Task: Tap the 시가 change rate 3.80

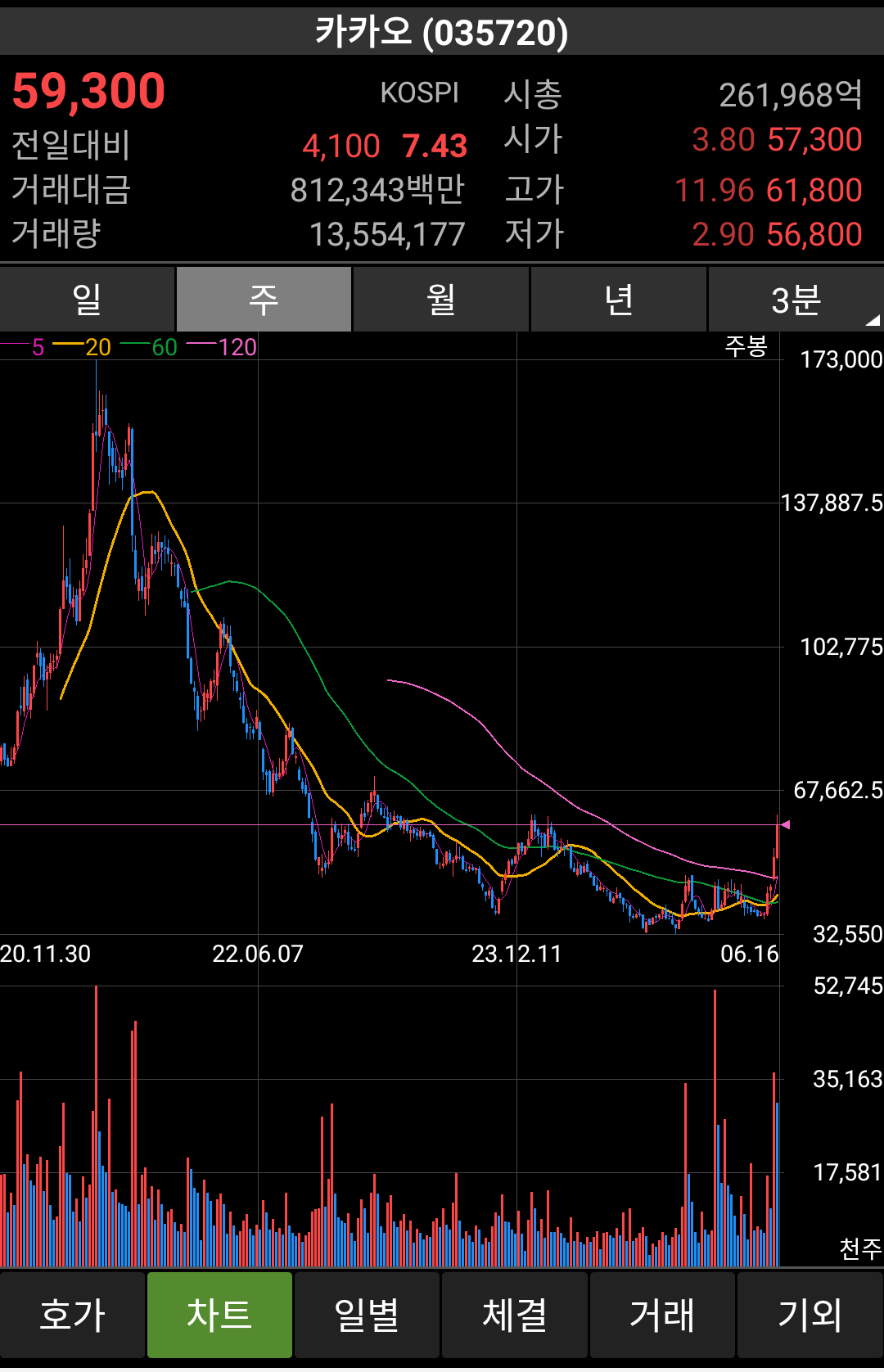Action: pos(724,140)
